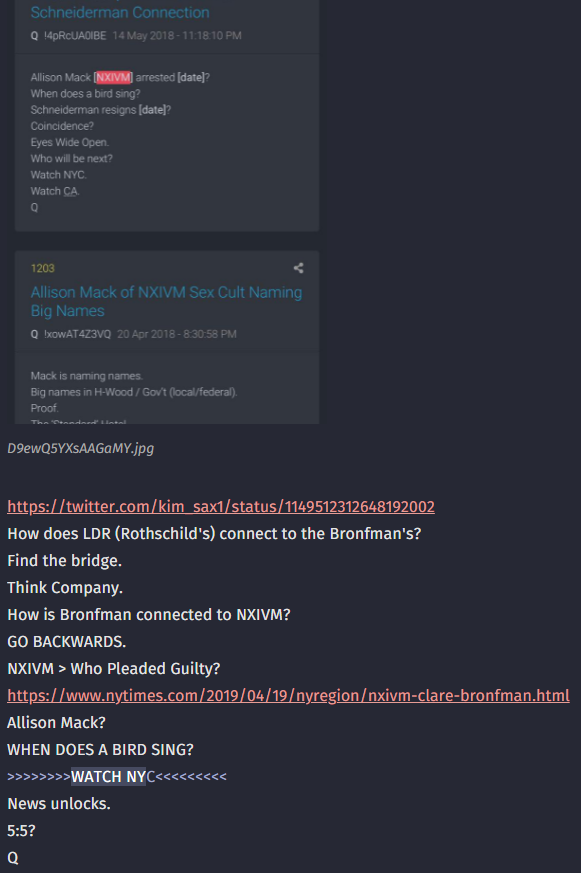Click post number 1203
Image resolution: width=581 pixels, height=873 pixels.
point(42,268)
